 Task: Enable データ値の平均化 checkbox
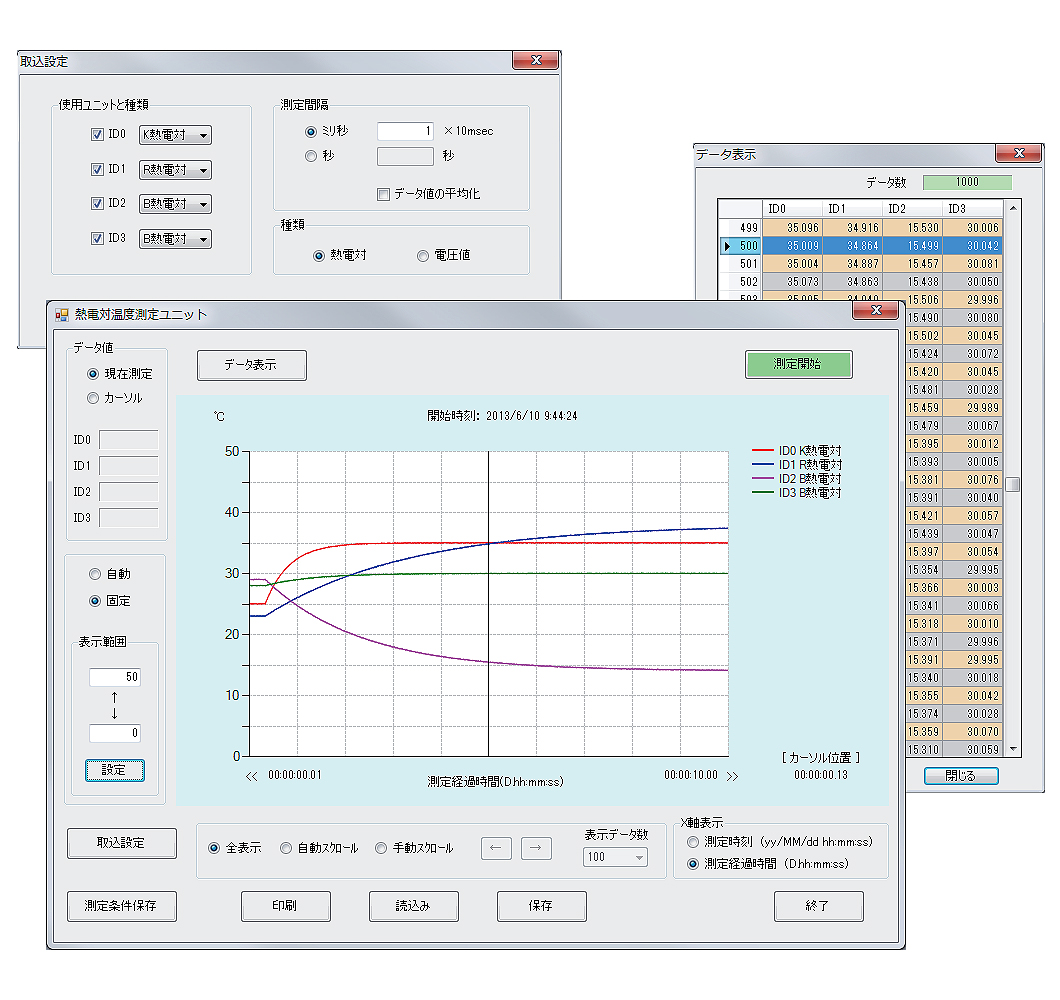383,194
